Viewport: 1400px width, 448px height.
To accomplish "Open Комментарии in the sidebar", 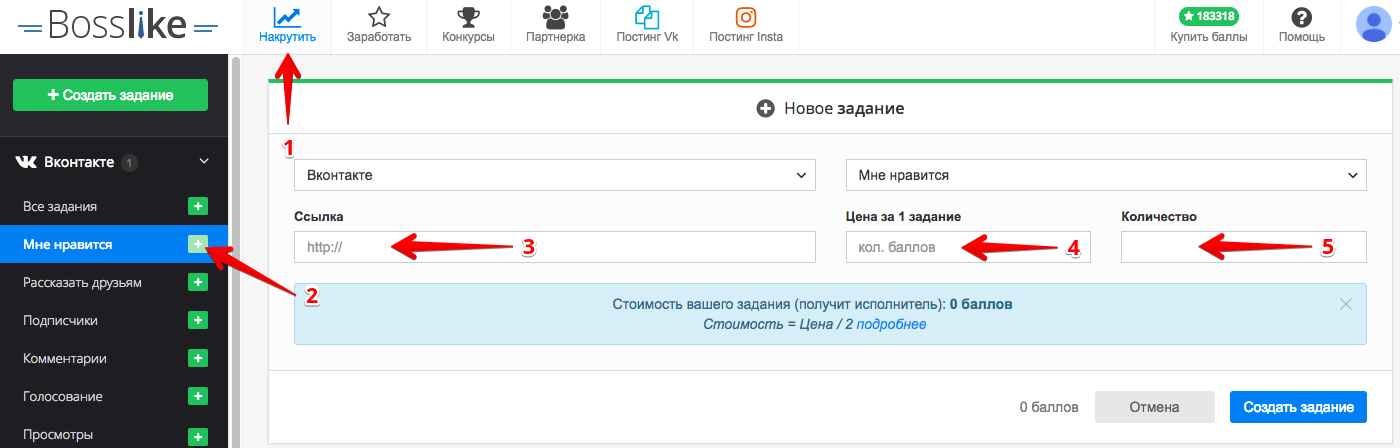I will click(65, 358).
